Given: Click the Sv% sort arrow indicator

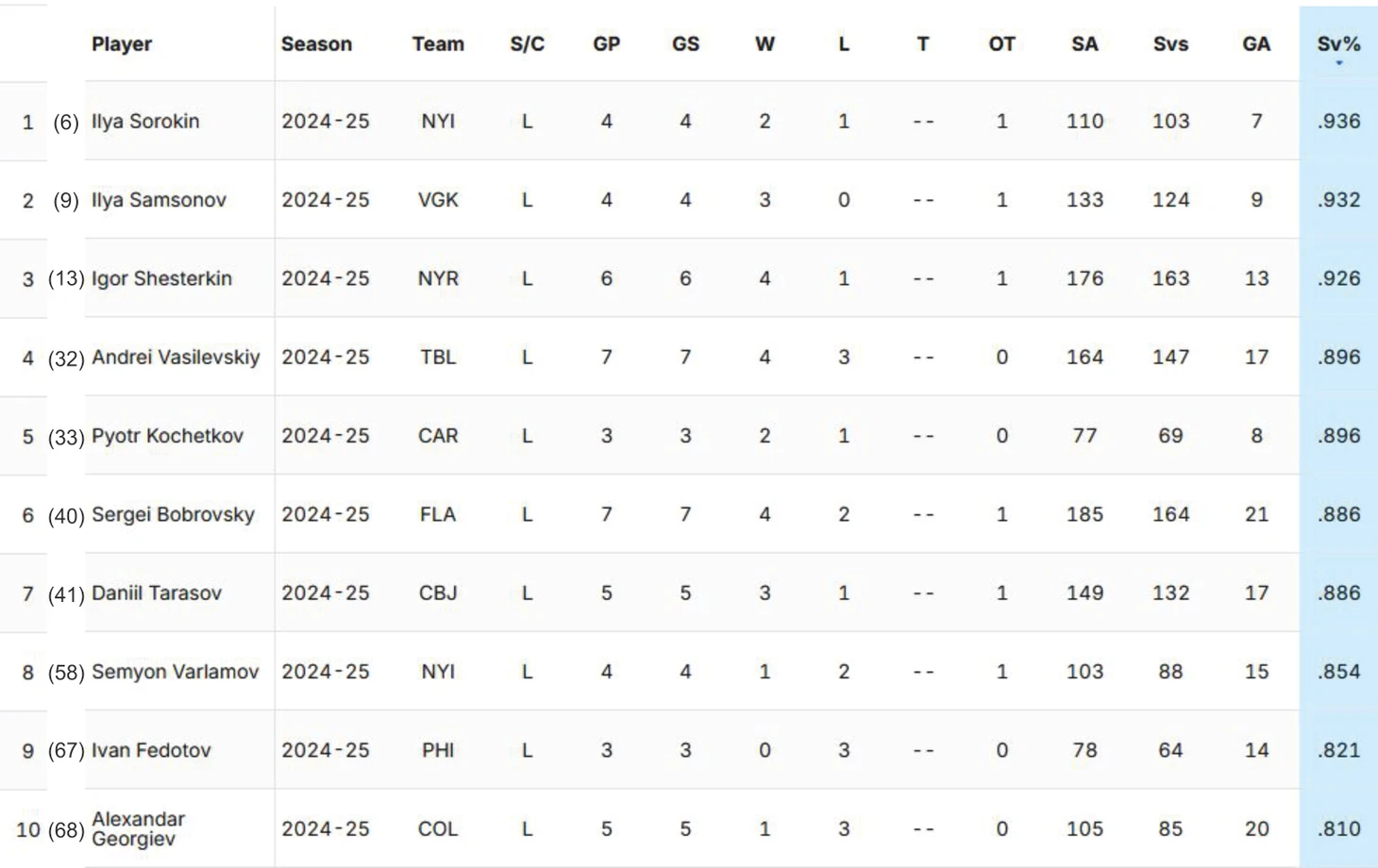Looking at the screenshot, I should 1338,63.
